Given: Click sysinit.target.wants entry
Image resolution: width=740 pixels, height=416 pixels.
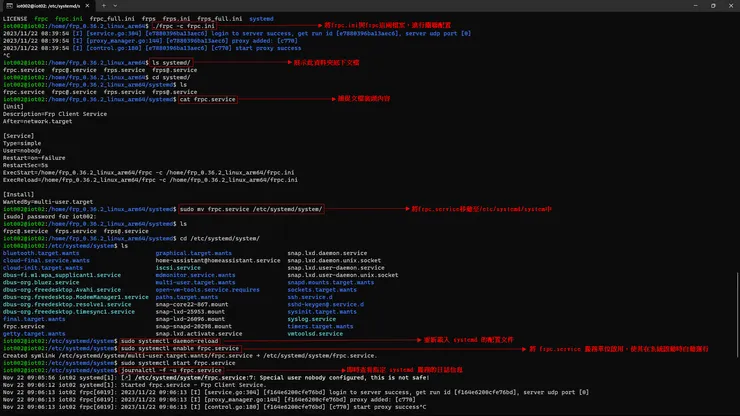Looking at the screenshot, I should click(x=322, y=312).
